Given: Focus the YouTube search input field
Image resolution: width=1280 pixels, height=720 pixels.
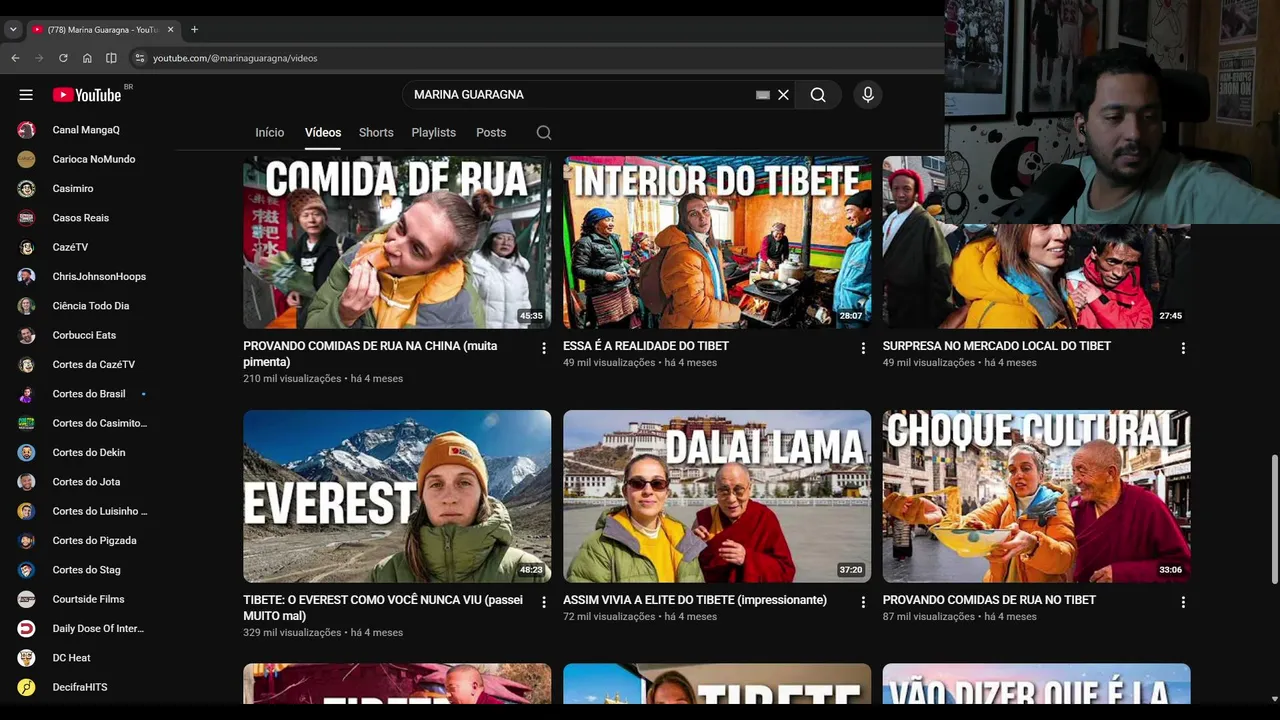Looking at the screenshot, I should click(x=580, y=95).
